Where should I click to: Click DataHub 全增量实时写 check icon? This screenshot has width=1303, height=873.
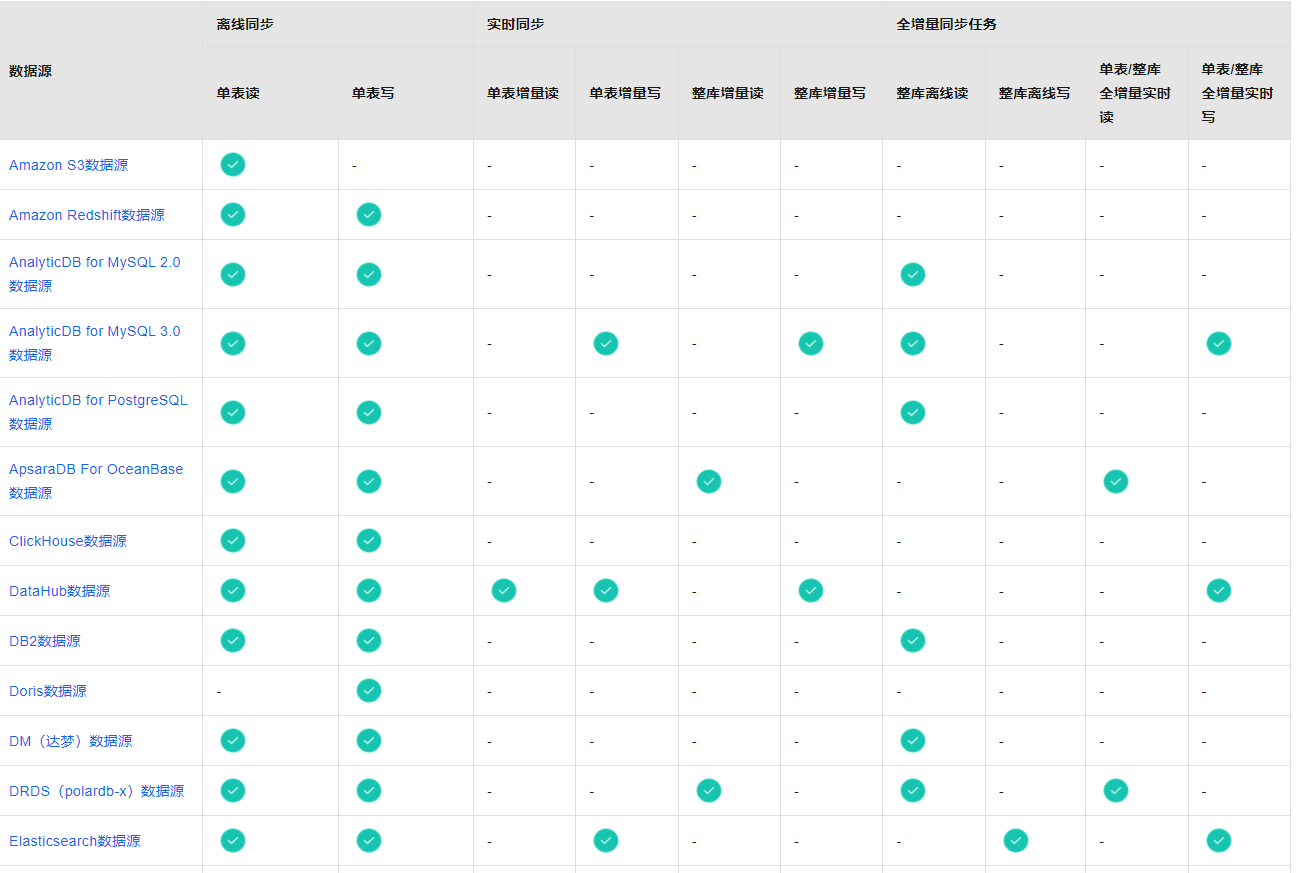click(x=1219, y=591)
